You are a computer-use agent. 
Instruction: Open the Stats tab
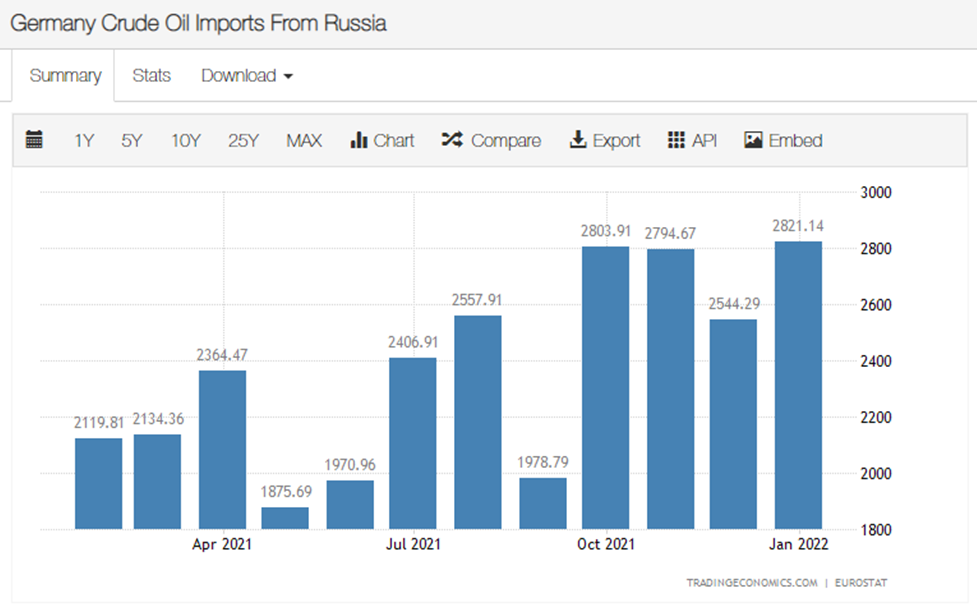pyautogui.click(x=151, y=75)
